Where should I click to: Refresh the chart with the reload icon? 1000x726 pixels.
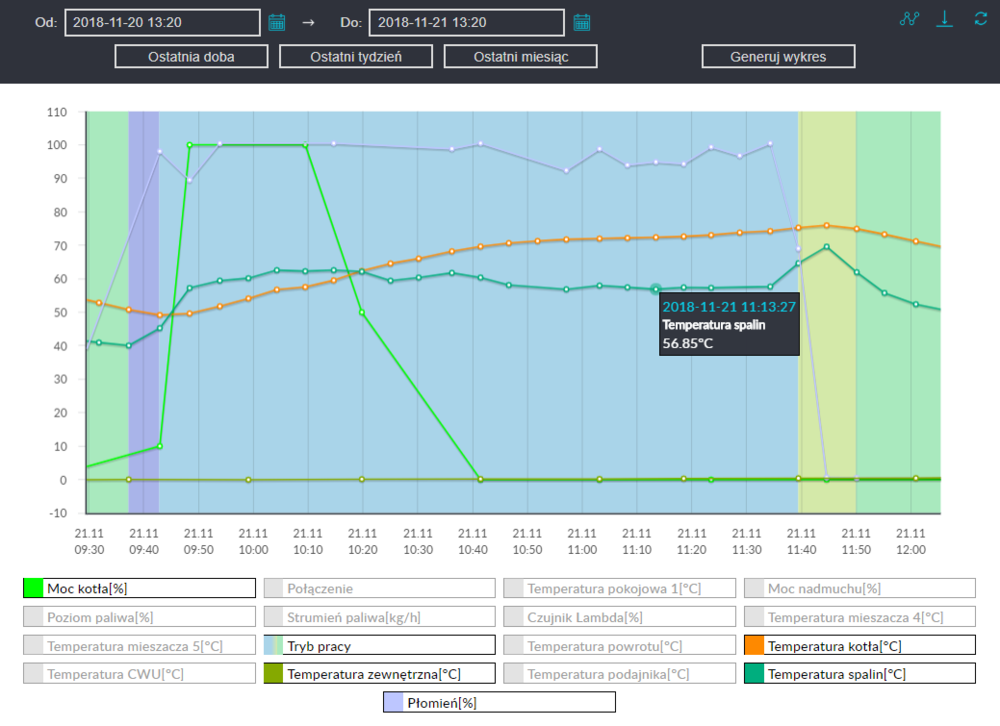pos(980,19)
